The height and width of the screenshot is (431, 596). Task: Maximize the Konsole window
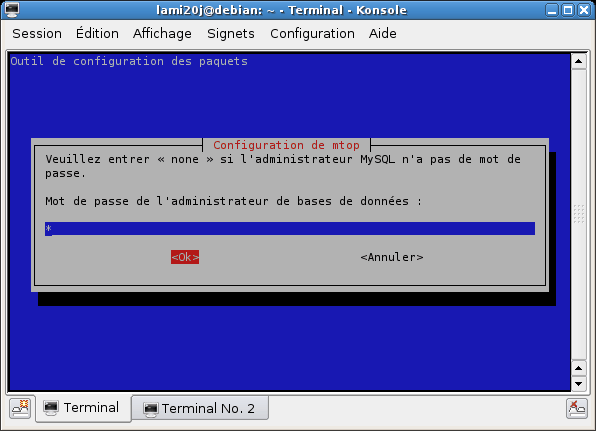(x=568, y=10)
